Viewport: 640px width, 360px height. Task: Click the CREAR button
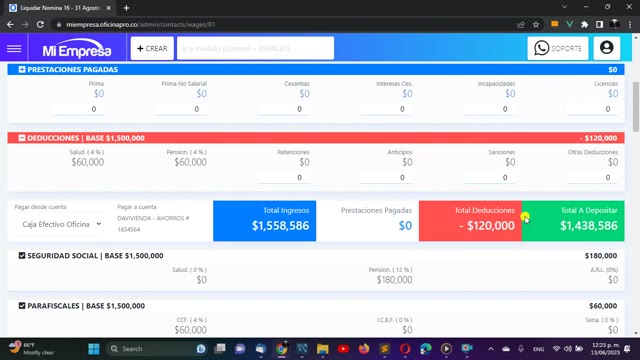tap(152, 48)
